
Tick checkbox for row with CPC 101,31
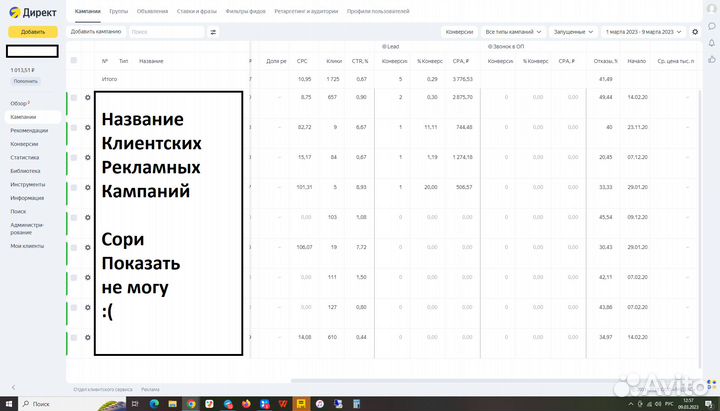tap(74, 187)
